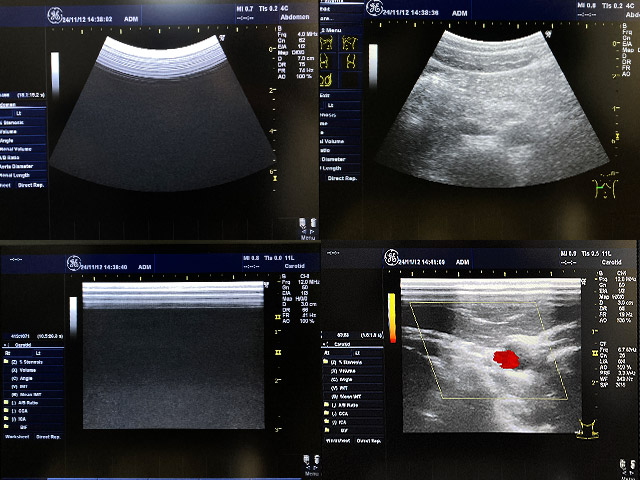Viewport: 640px width, 480px height.
Task: Click the Exit row below the body pattern icons
Action: (x=341, y=96)
